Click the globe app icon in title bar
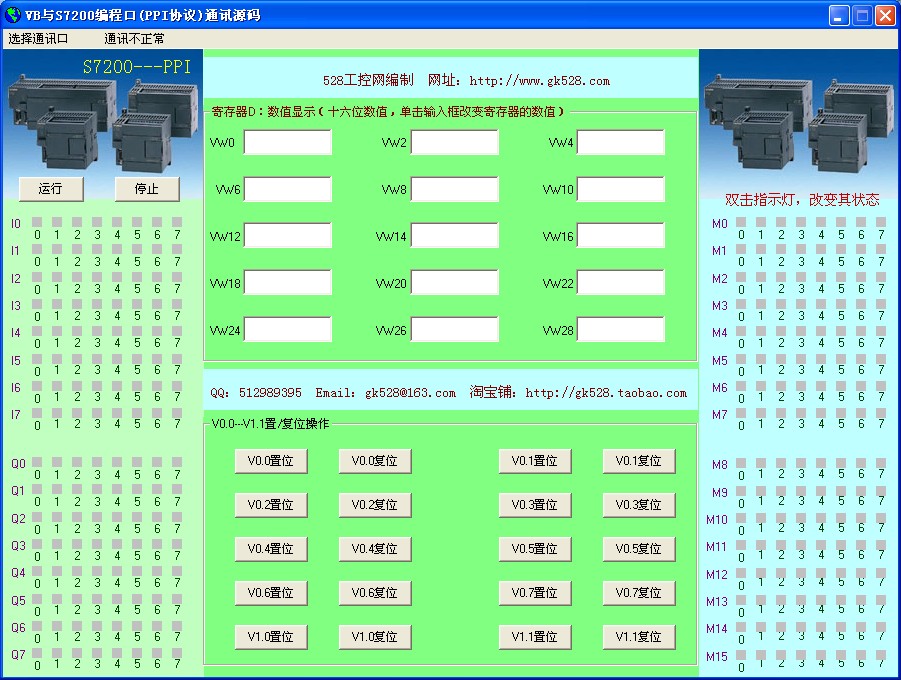Screen dimensions: 901x680 (x=12, y=15)
